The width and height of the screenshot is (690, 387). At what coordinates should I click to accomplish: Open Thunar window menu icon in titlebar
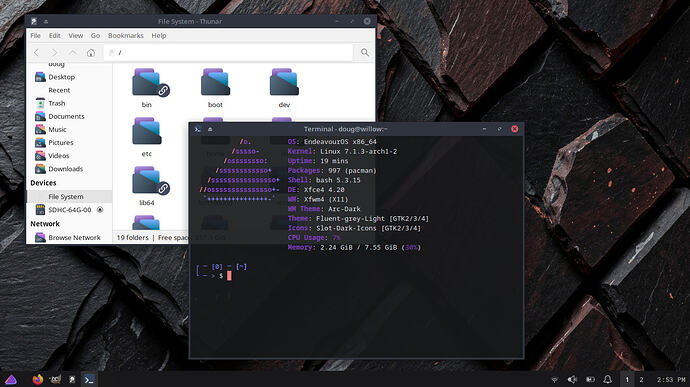tap(34, 21)
